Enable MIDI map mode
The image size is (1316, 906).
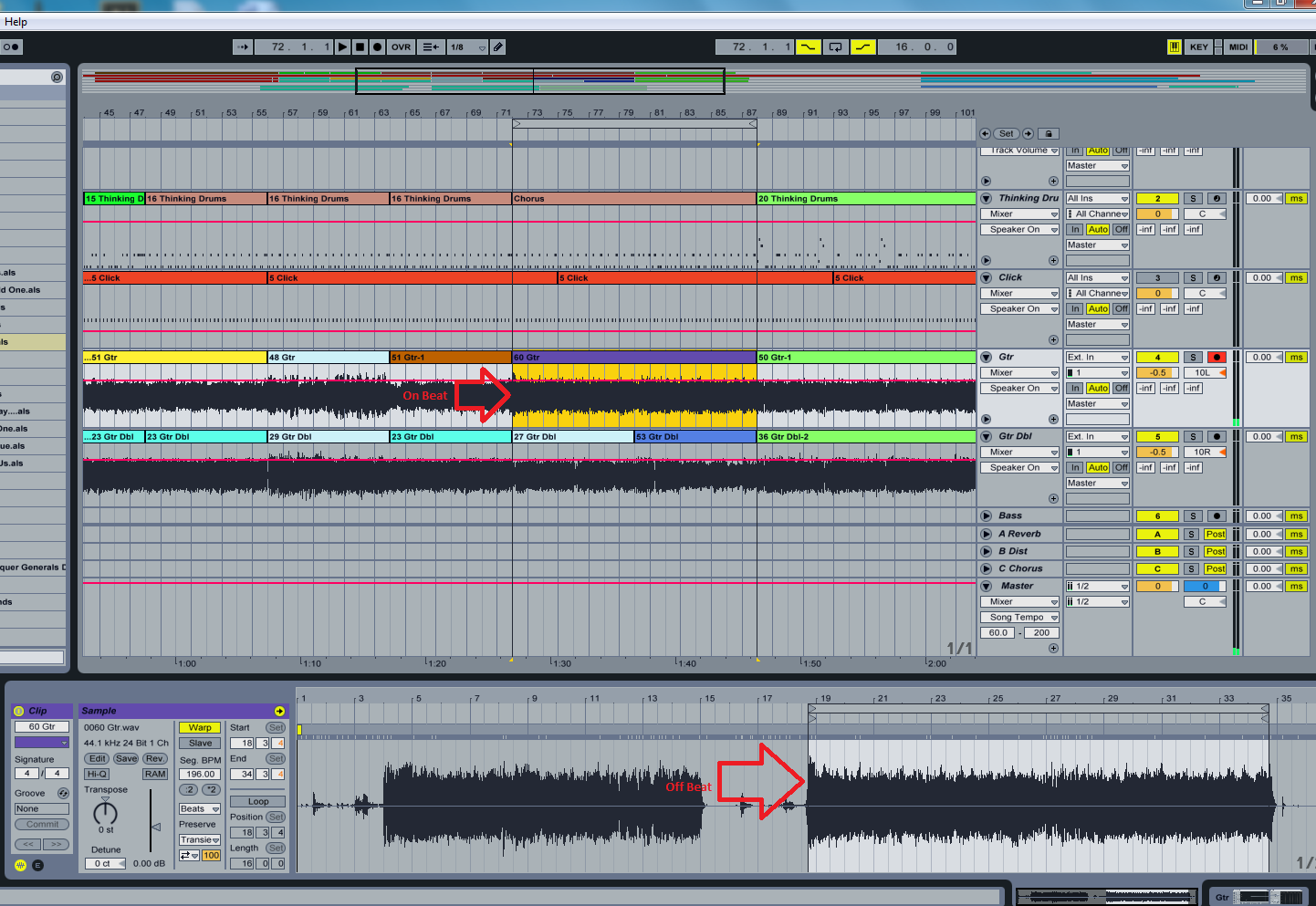click(x=1238, y=47)
